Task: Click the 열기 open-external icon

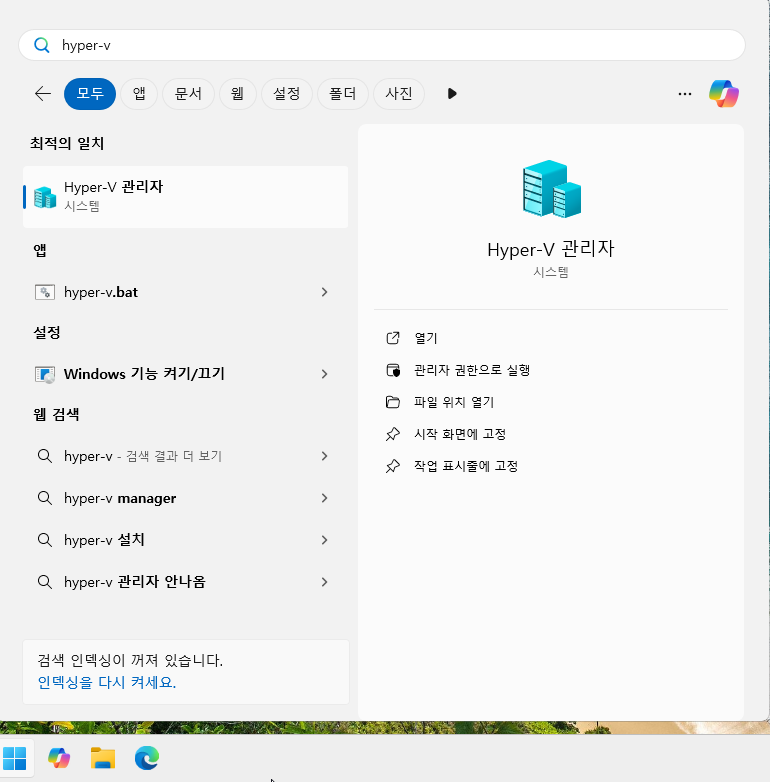Action: pos(393,338)
